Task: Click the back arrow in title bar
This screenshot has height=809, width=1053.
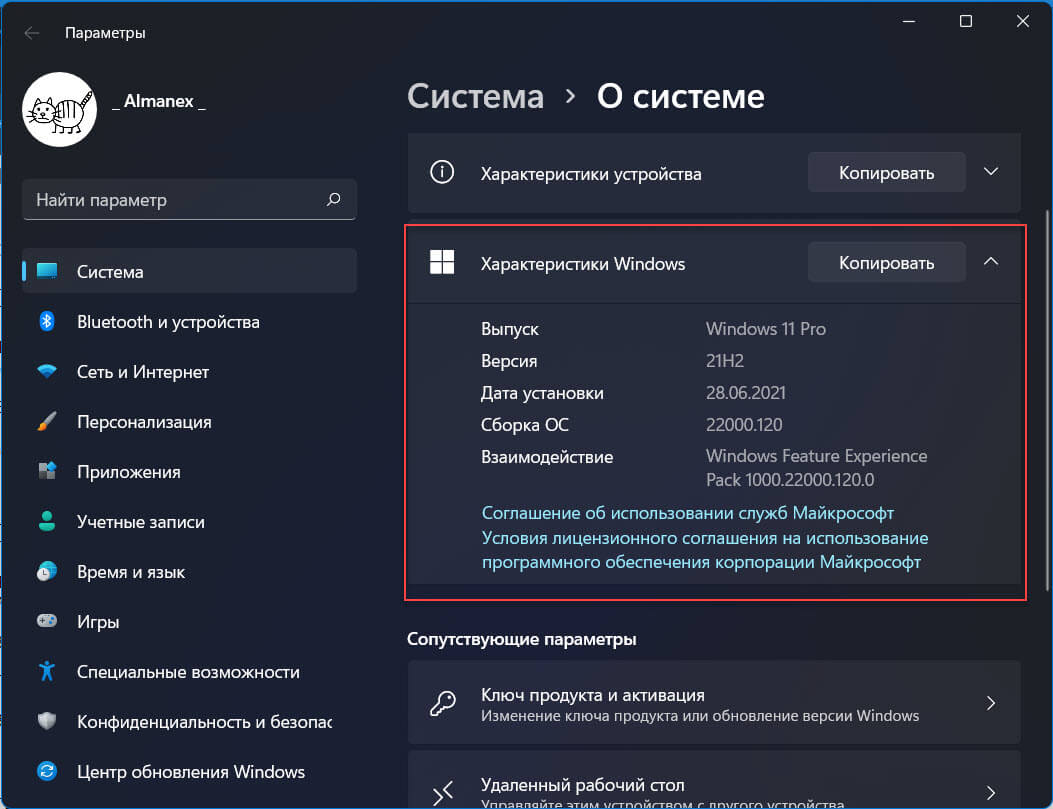Action: tap(31, 33)
